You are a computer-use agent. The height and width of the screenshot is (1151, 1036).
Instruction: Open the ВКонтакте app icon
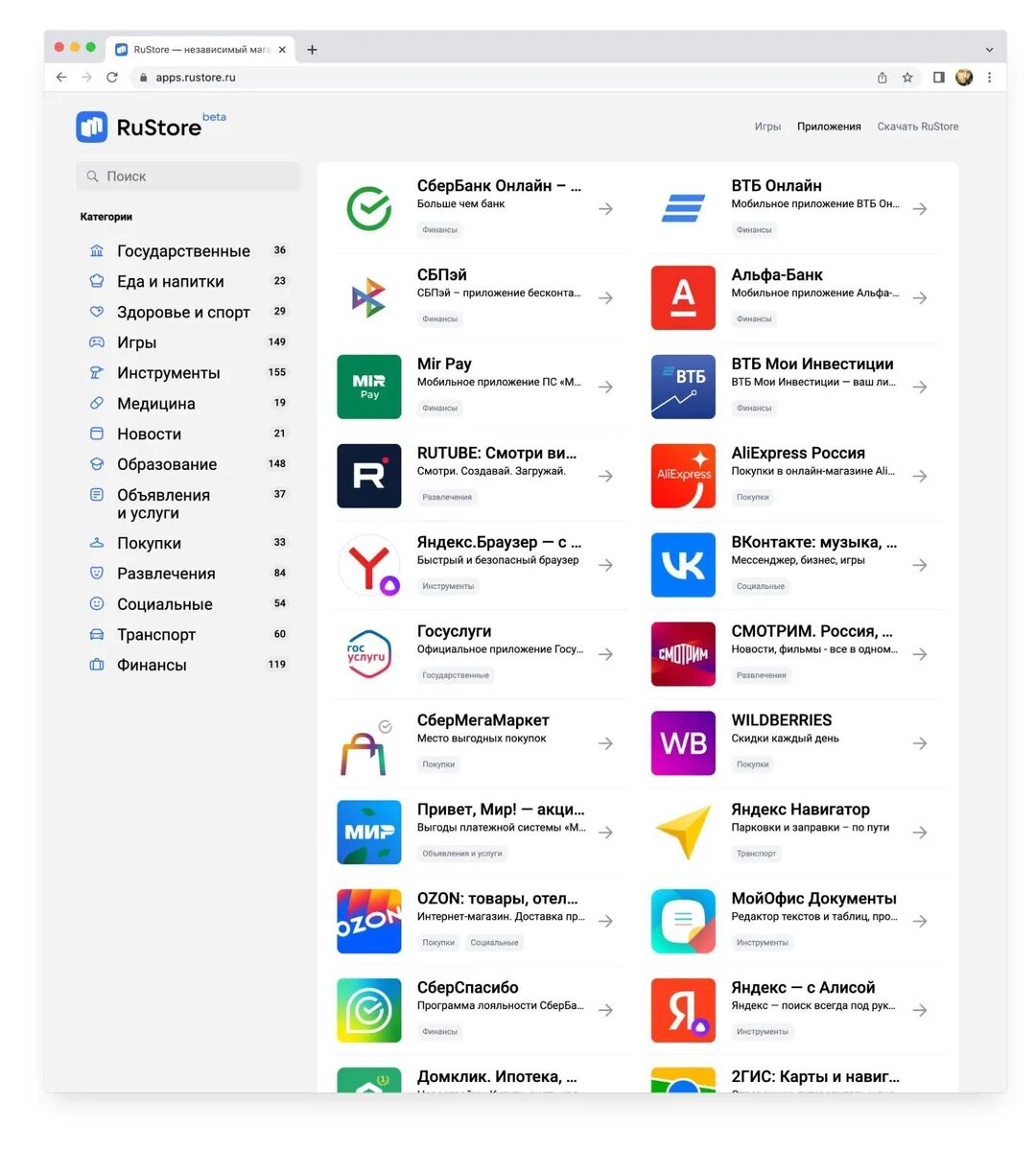click(683, 565)
